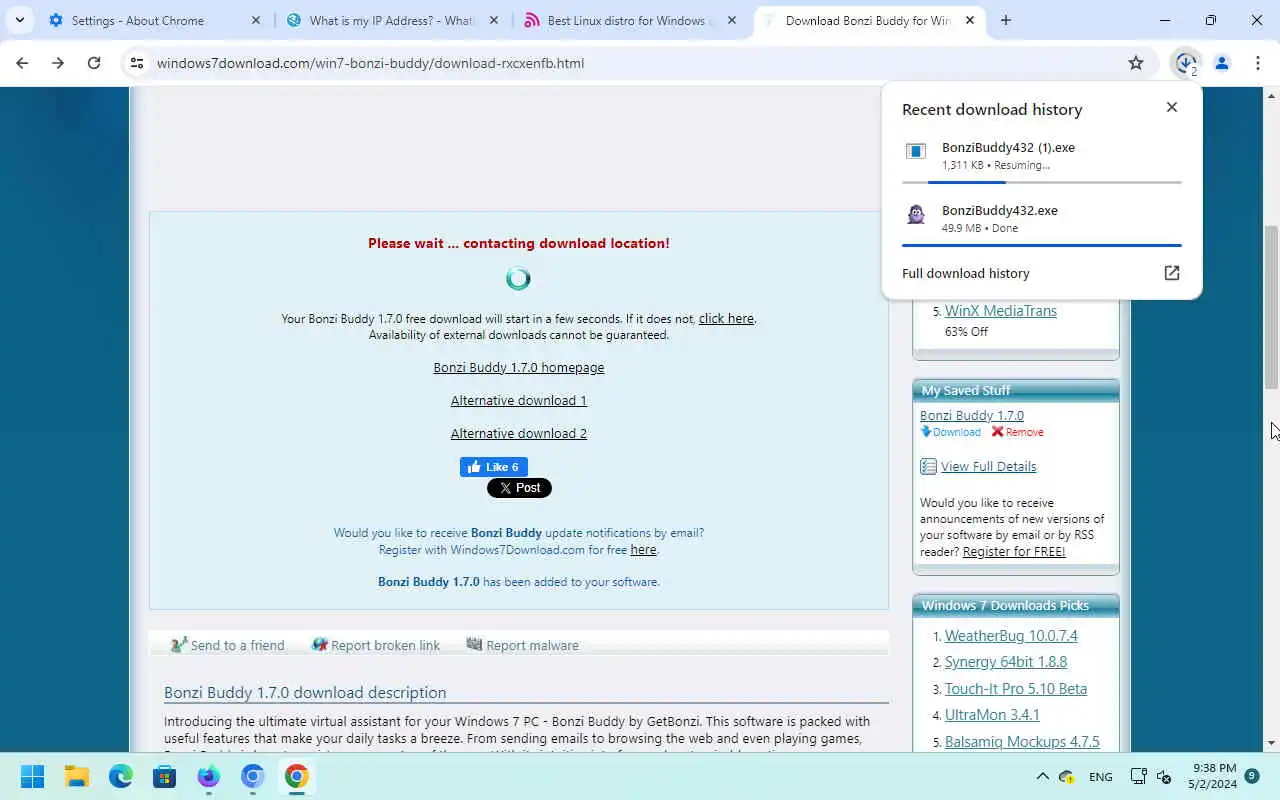This screenshot has width=1280, height=800.
Task: Open Microsoft Store from taskbar
Action: (165, 776)
